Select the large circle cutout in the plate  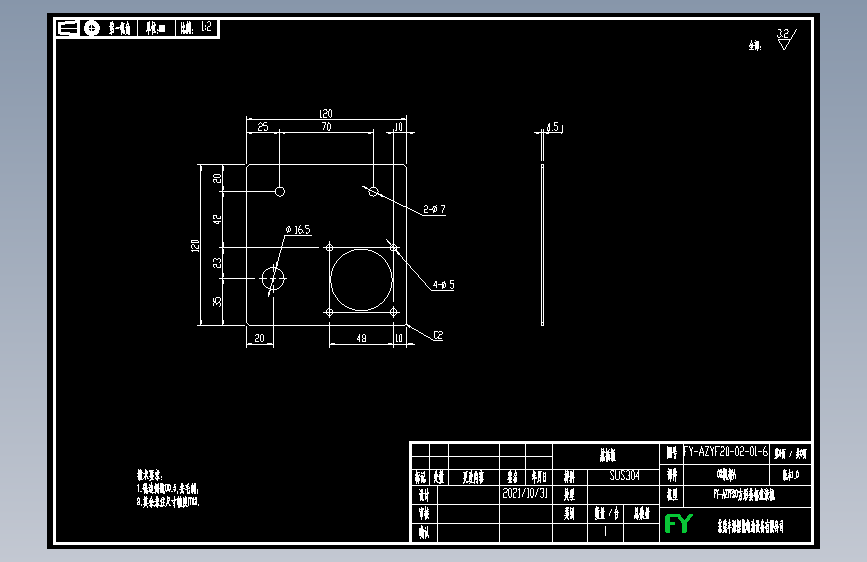point(361,279)
